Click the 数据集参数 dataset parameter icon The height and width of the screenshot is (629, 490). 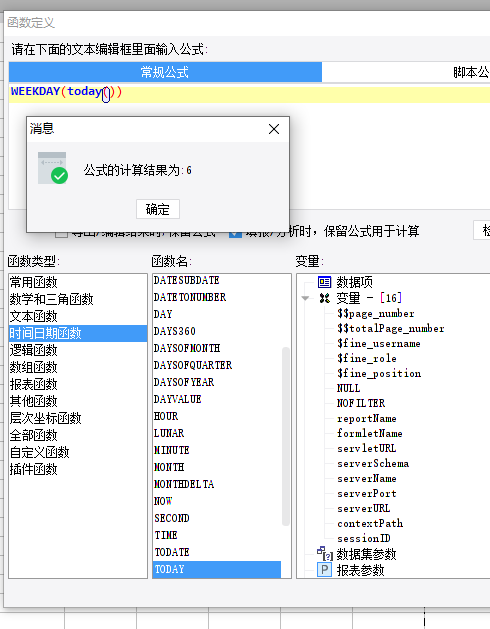tap(325, 554)
